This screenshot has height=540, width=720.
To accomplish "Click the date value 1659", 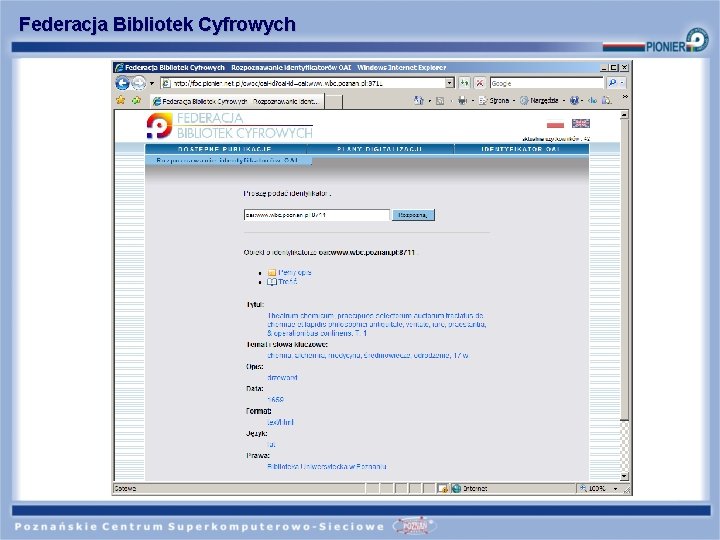I will pyautogui.click(x=276, y=399).
